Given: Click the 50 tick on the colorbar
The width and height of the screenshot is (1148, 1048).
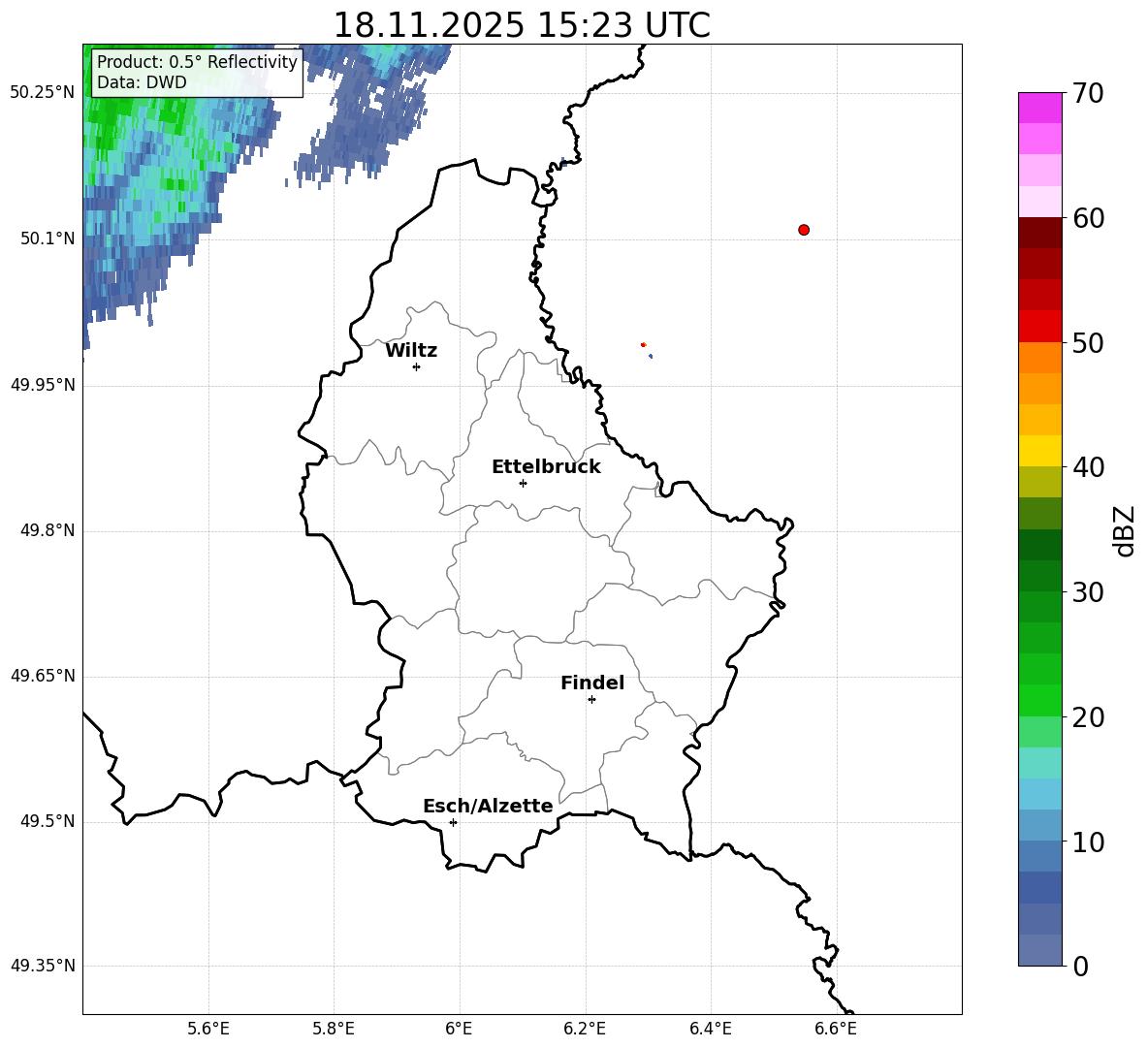Looking at the screenshot, I should [1088, 342].
